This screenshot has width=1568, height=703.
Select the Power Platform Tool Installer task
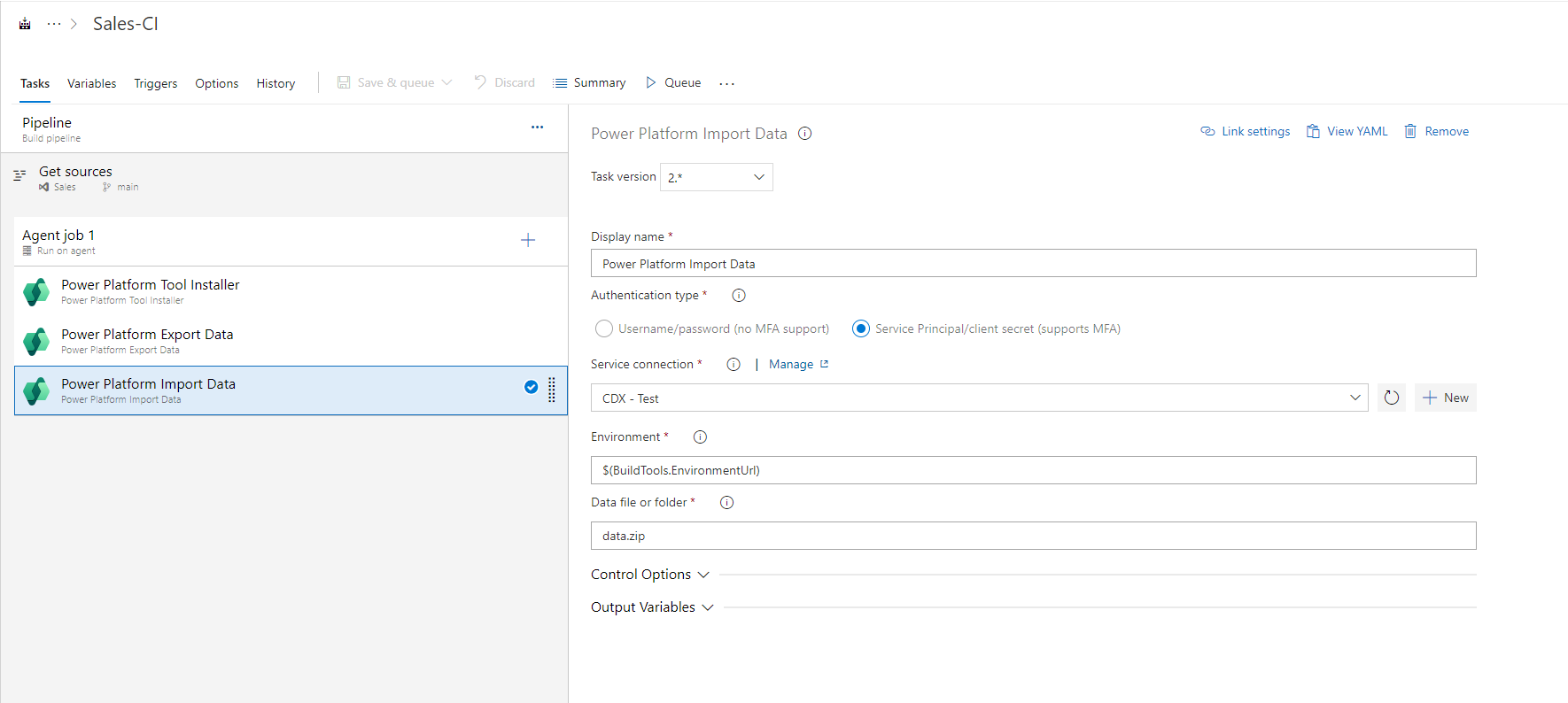click(291, 291)
